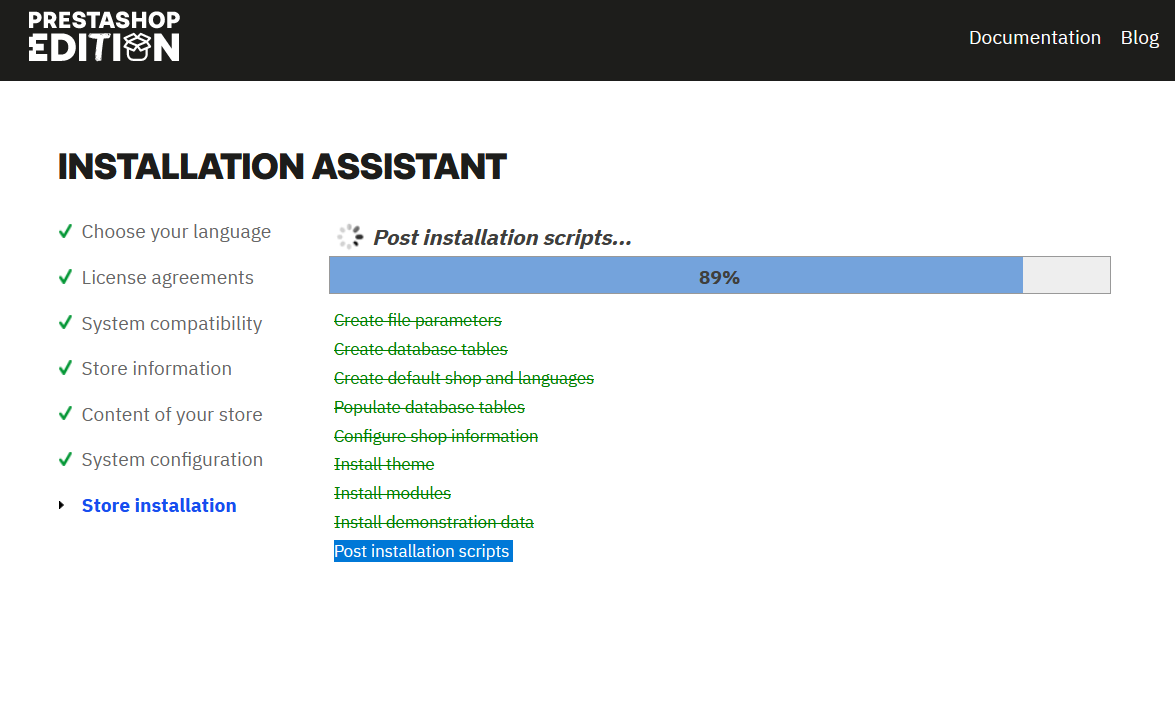Click Install demonstration data task

pos(433,523)
